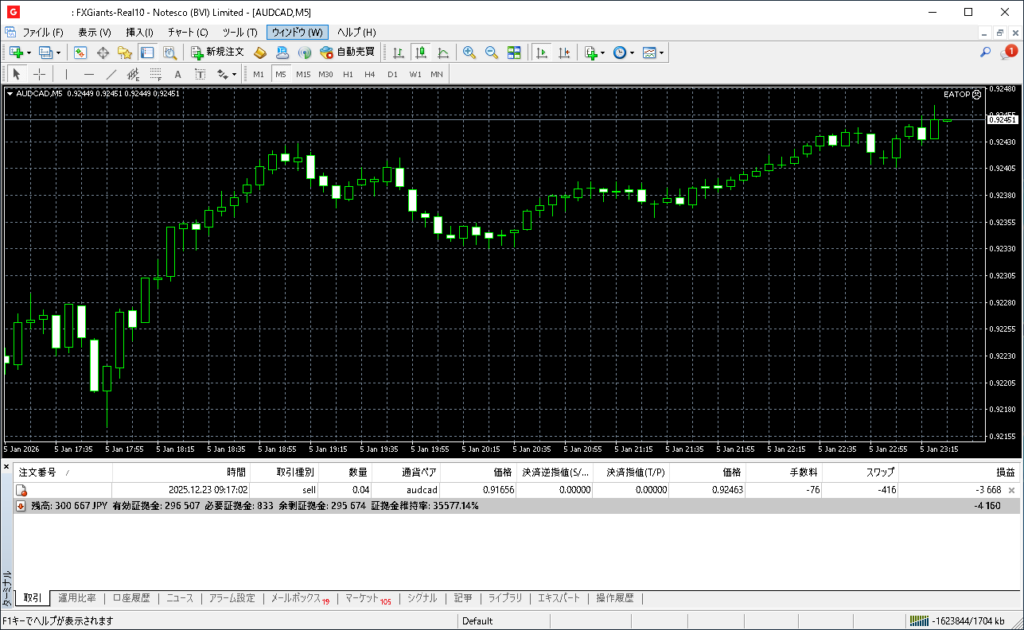Select the horizontal line drawing tool
The width and height of the screenshot is (1024, 630).
(x=89, y=74)
